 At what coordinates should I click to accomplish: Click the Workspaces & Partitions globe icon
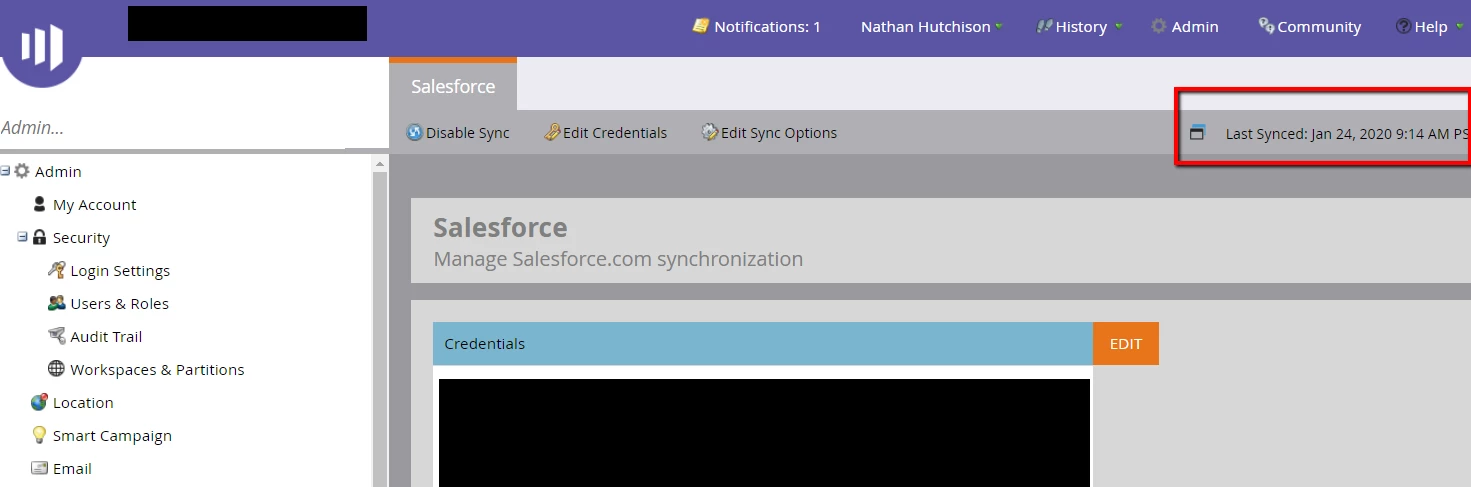click(57, 369)
